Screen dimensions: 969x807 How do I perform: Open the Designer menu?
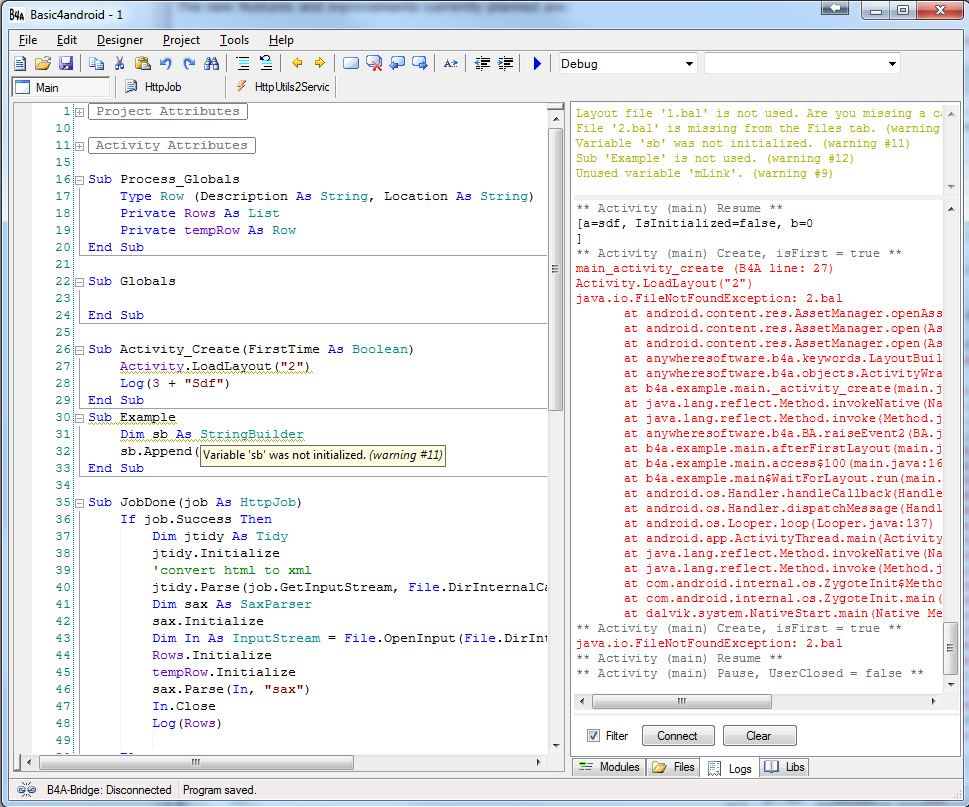(x=120, y=40)
